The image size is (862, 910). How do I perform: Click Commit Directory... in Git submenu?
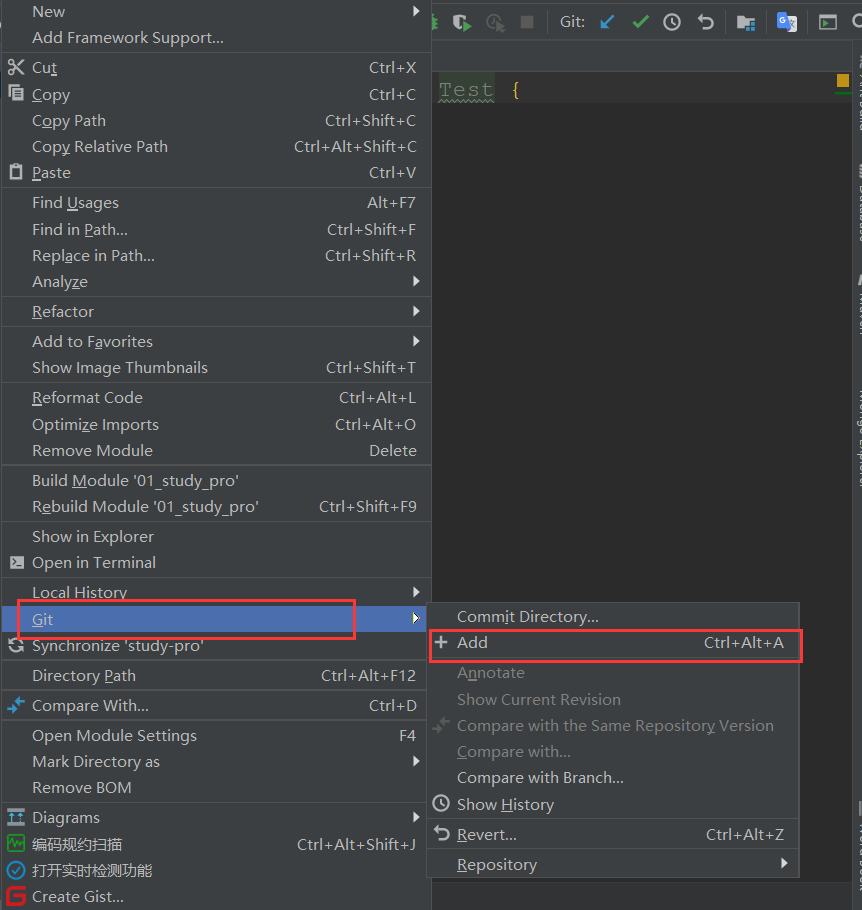[x=613, y=617]
